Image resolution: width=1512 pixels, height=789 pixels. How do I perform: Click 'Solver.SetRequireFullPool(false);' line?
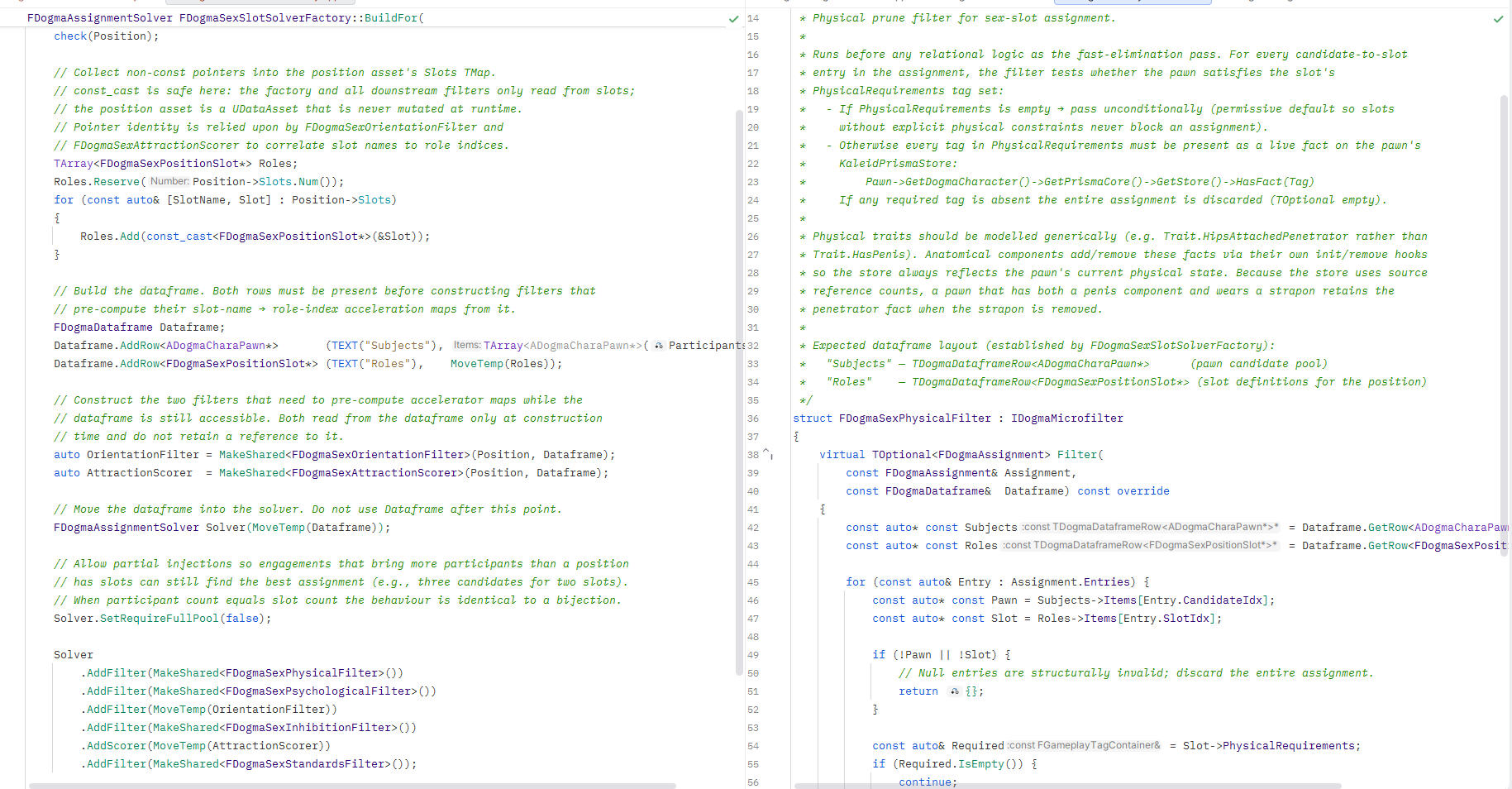[x=163, y=619]
